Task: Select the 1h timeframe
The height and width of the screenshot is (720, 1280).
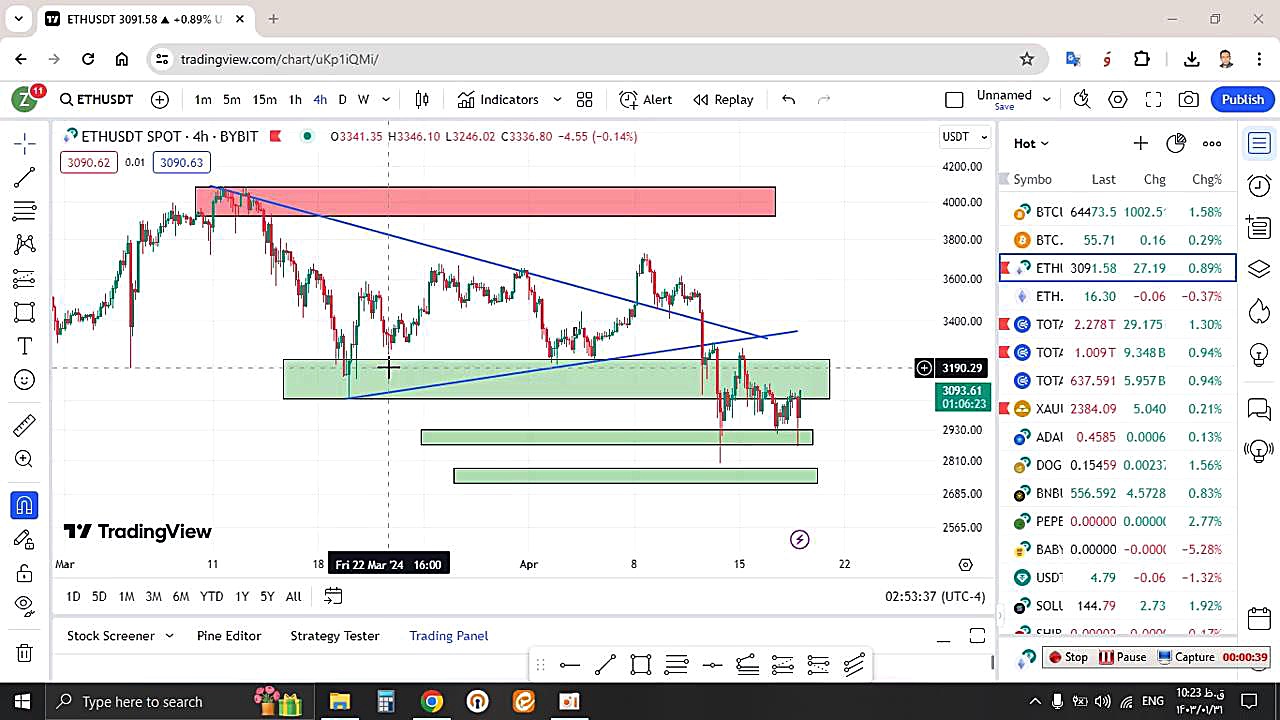Action: pos(295,99)
